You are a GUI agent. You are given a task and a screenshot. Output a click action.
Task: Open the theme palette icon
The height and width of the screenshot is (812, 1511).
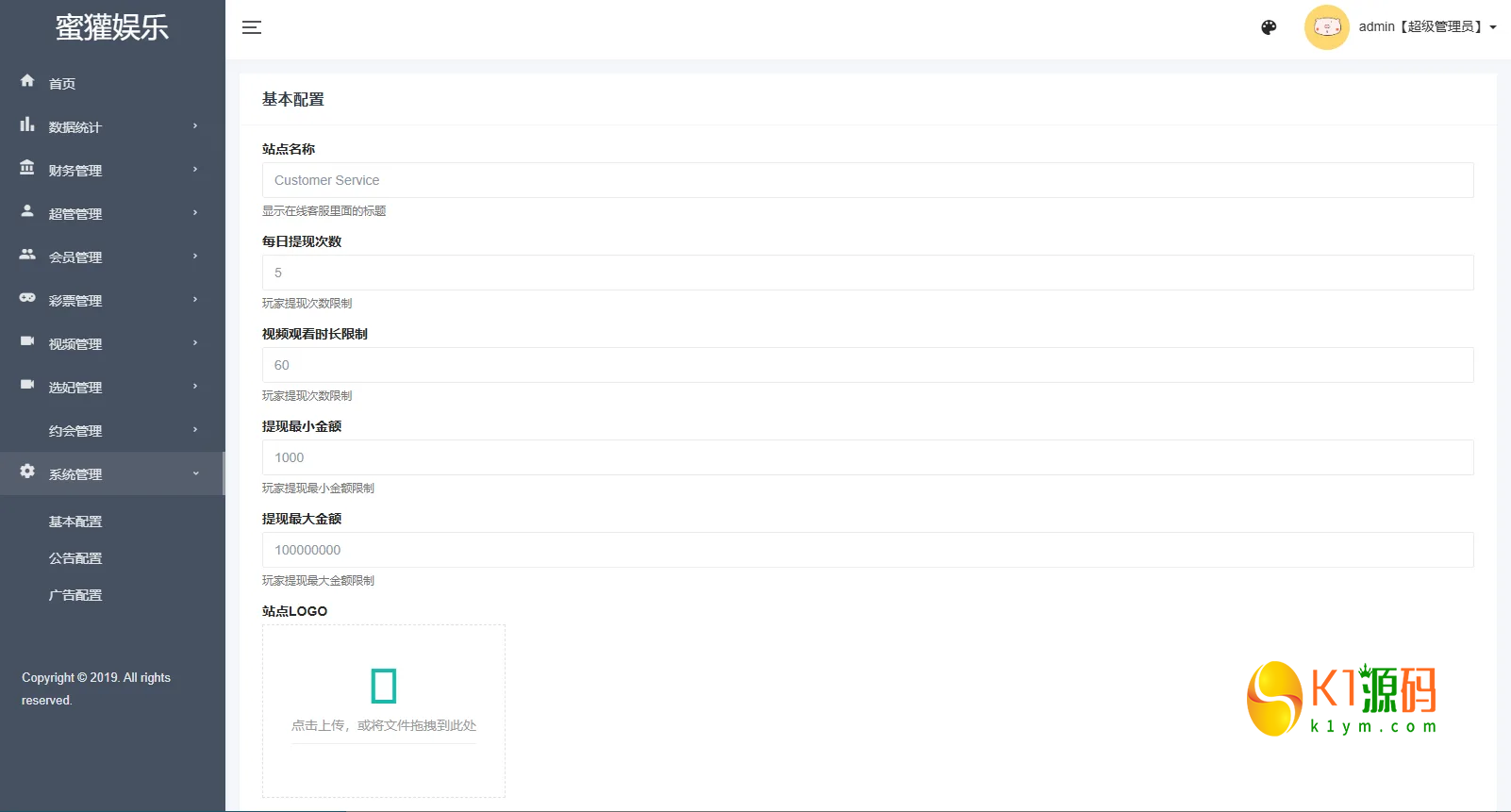tap(1269, 27)
